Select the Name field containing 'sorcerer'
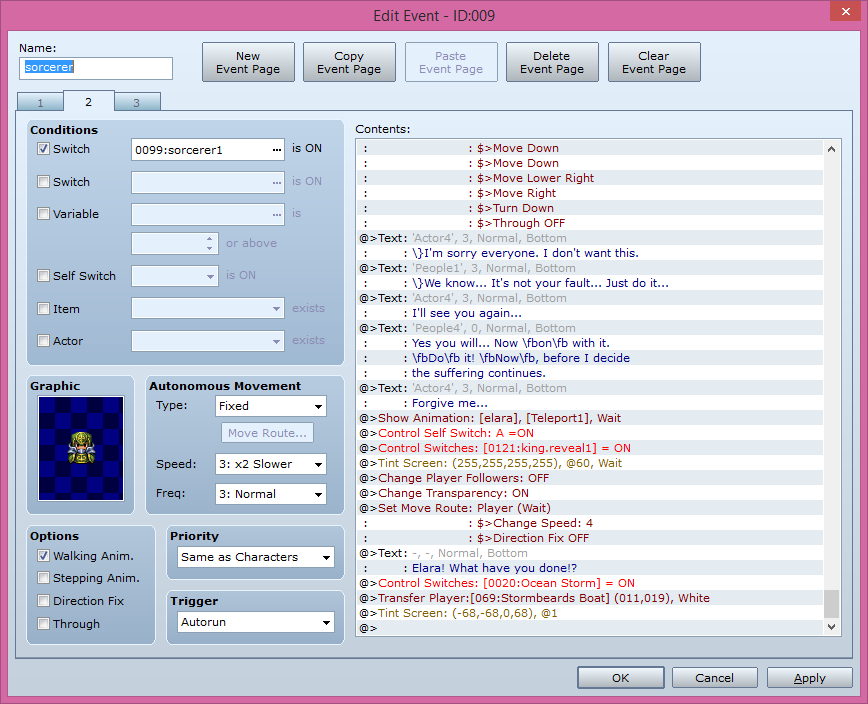868x704 pixels. pyautogui.click(x=96, y=68)
